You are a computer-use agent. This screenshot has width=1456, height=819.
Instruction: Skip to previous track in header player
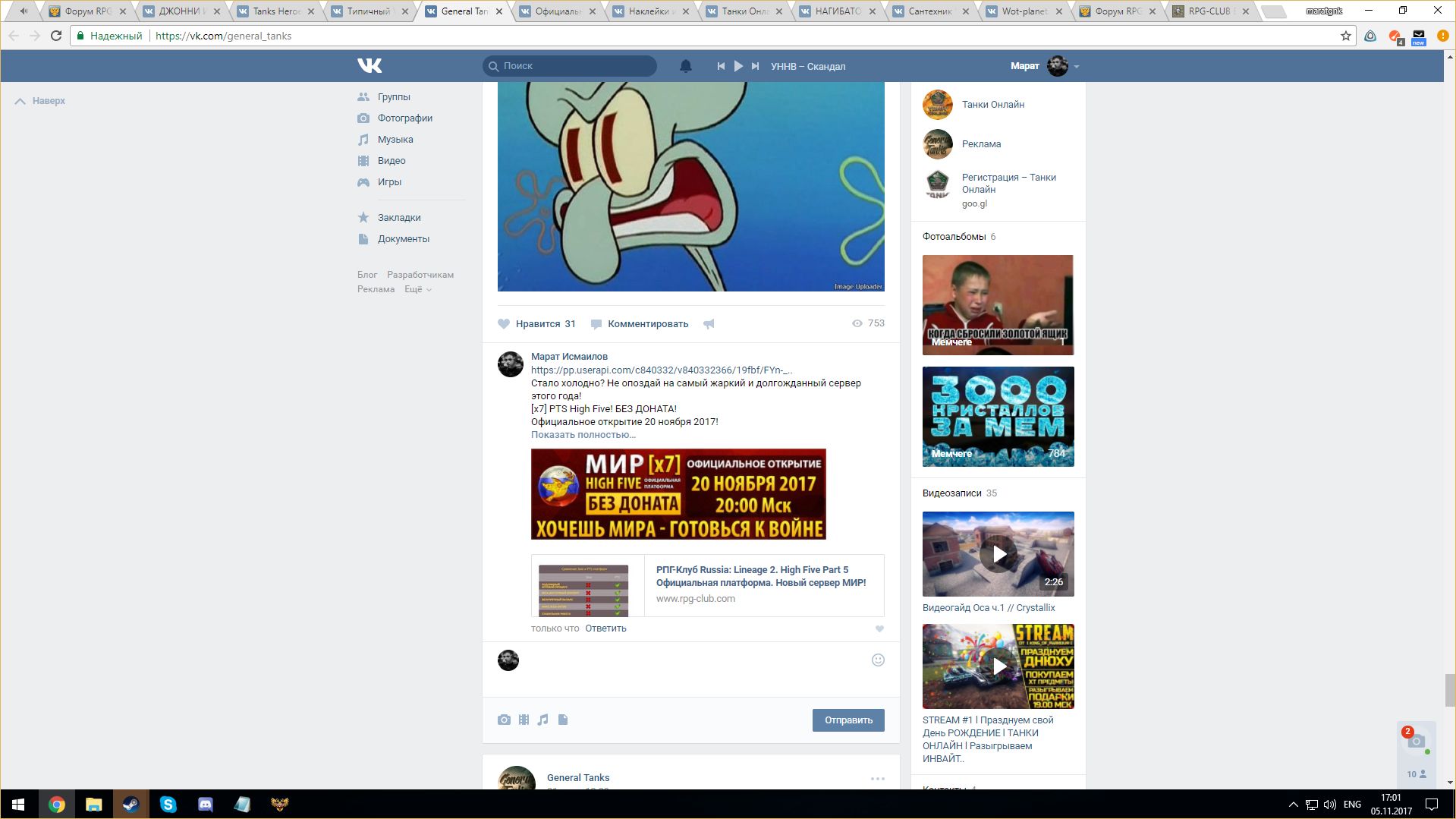(721, 66)
